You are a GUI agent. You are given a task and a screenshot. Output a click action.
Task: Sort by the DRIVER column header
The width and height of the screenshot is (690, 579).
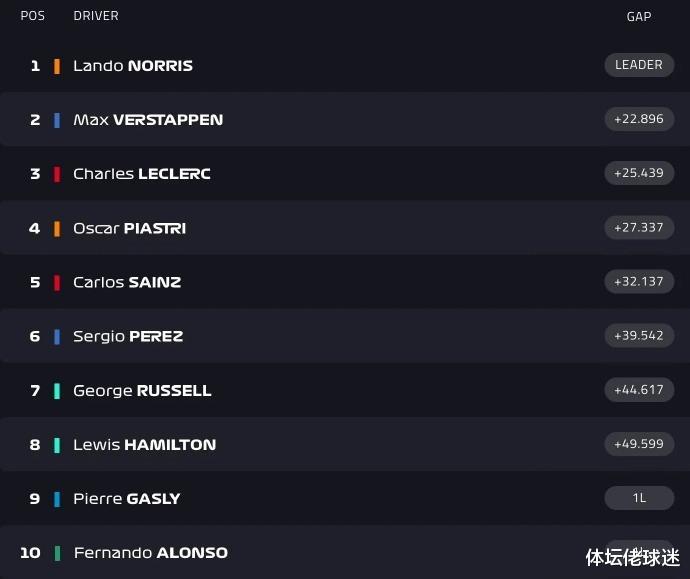click(96, 16)
